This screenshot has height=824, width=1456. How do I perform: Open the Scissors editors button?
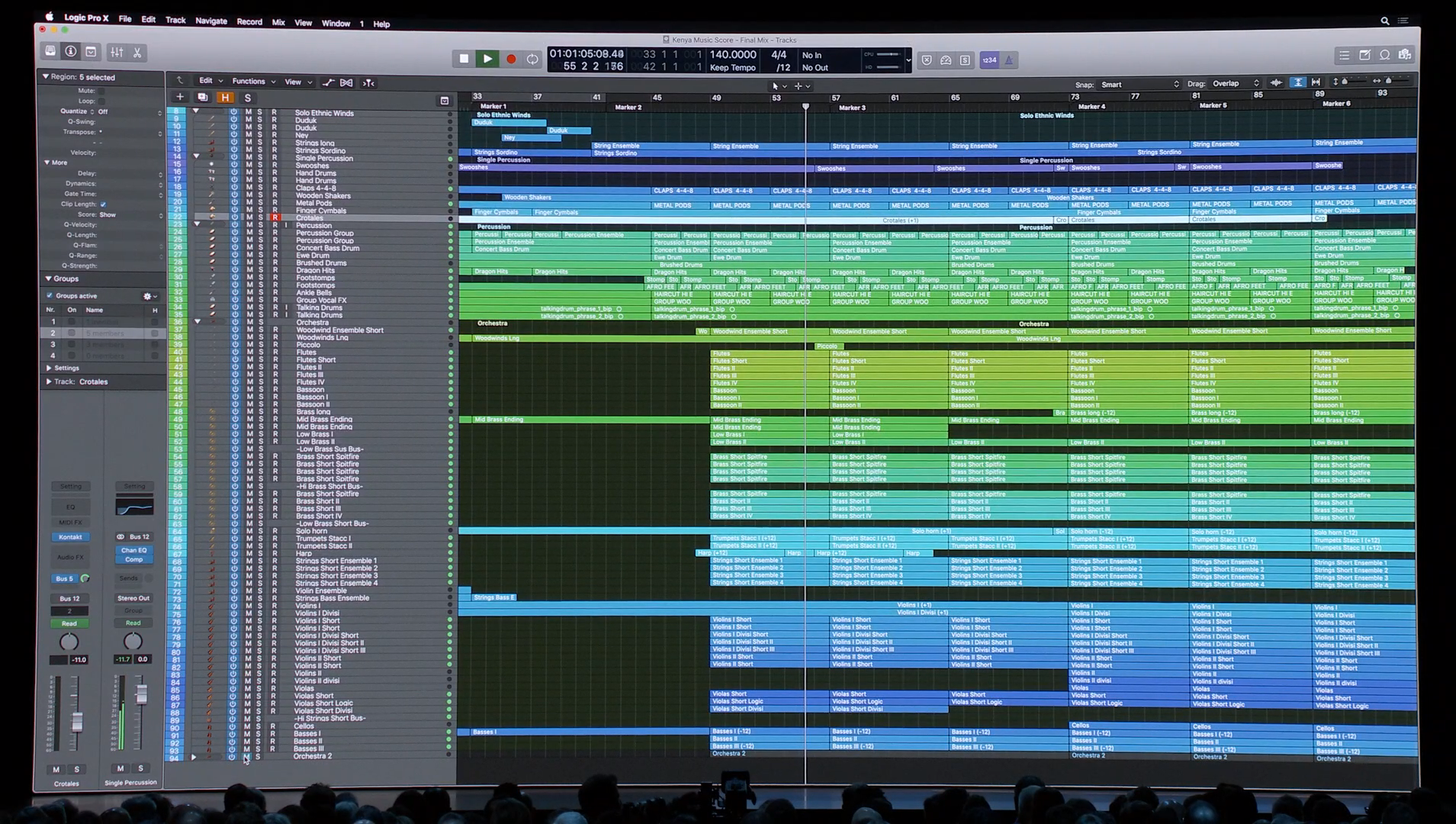click(x=137, y=53)
